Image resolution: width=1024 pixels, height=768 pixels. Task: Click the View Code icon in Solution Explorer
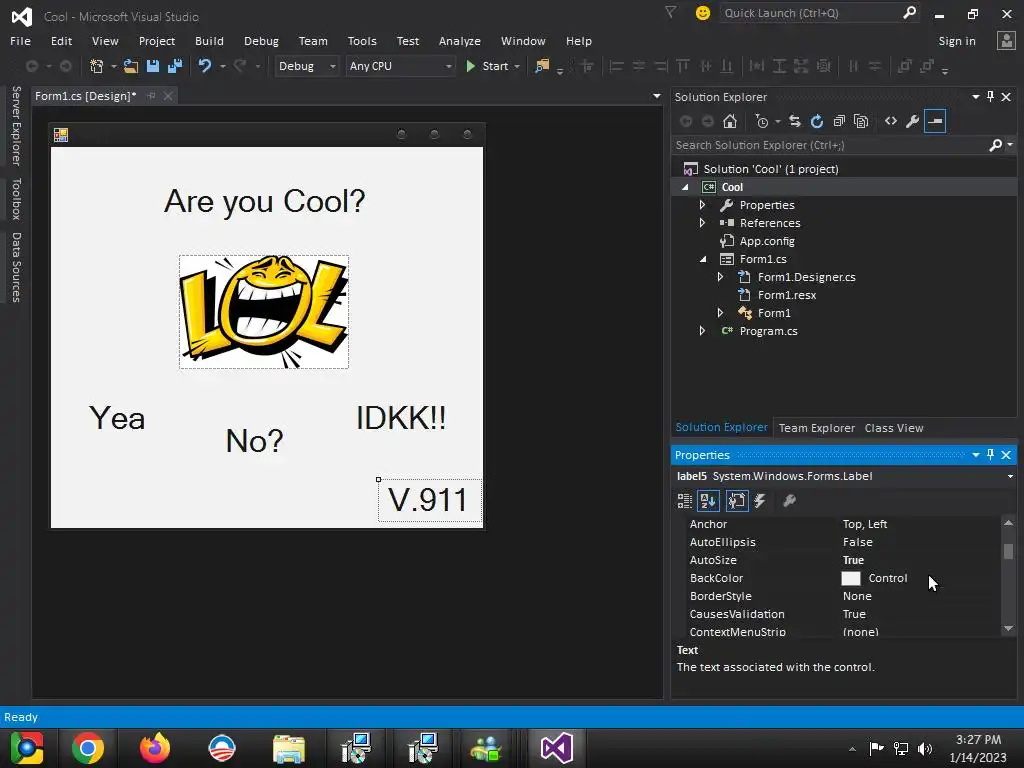tap(891, 121)
